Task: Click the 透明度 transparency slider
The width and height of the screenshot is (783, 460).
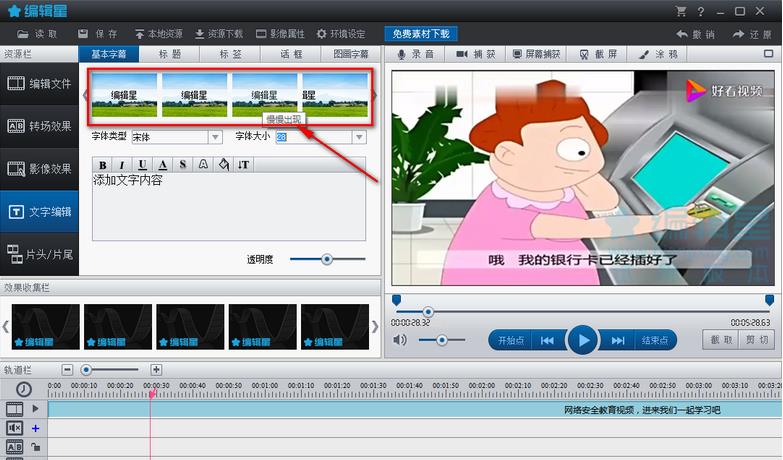Action: coord(326,259)
